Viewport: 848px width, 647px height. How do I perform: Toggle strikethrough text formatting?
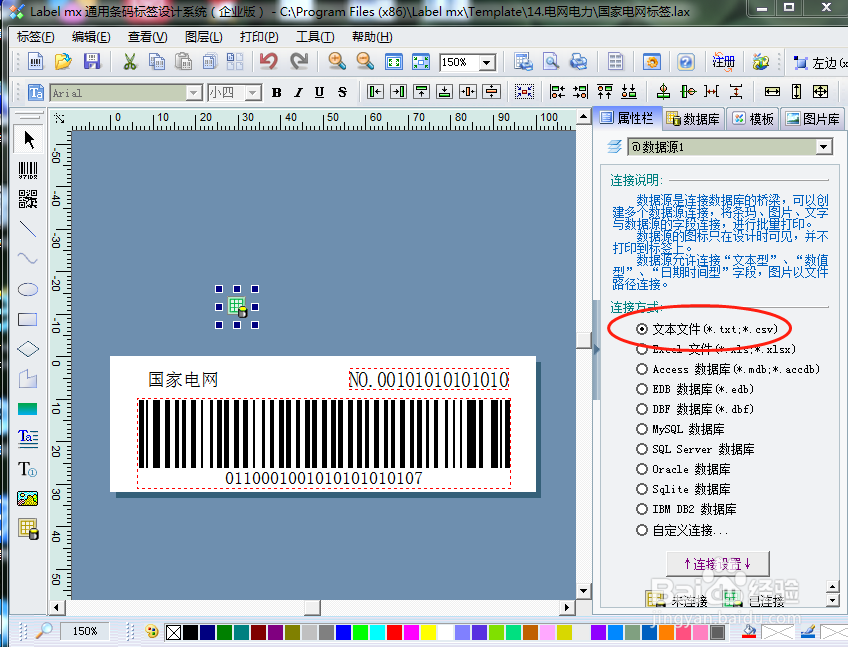(x=342, y=93)
